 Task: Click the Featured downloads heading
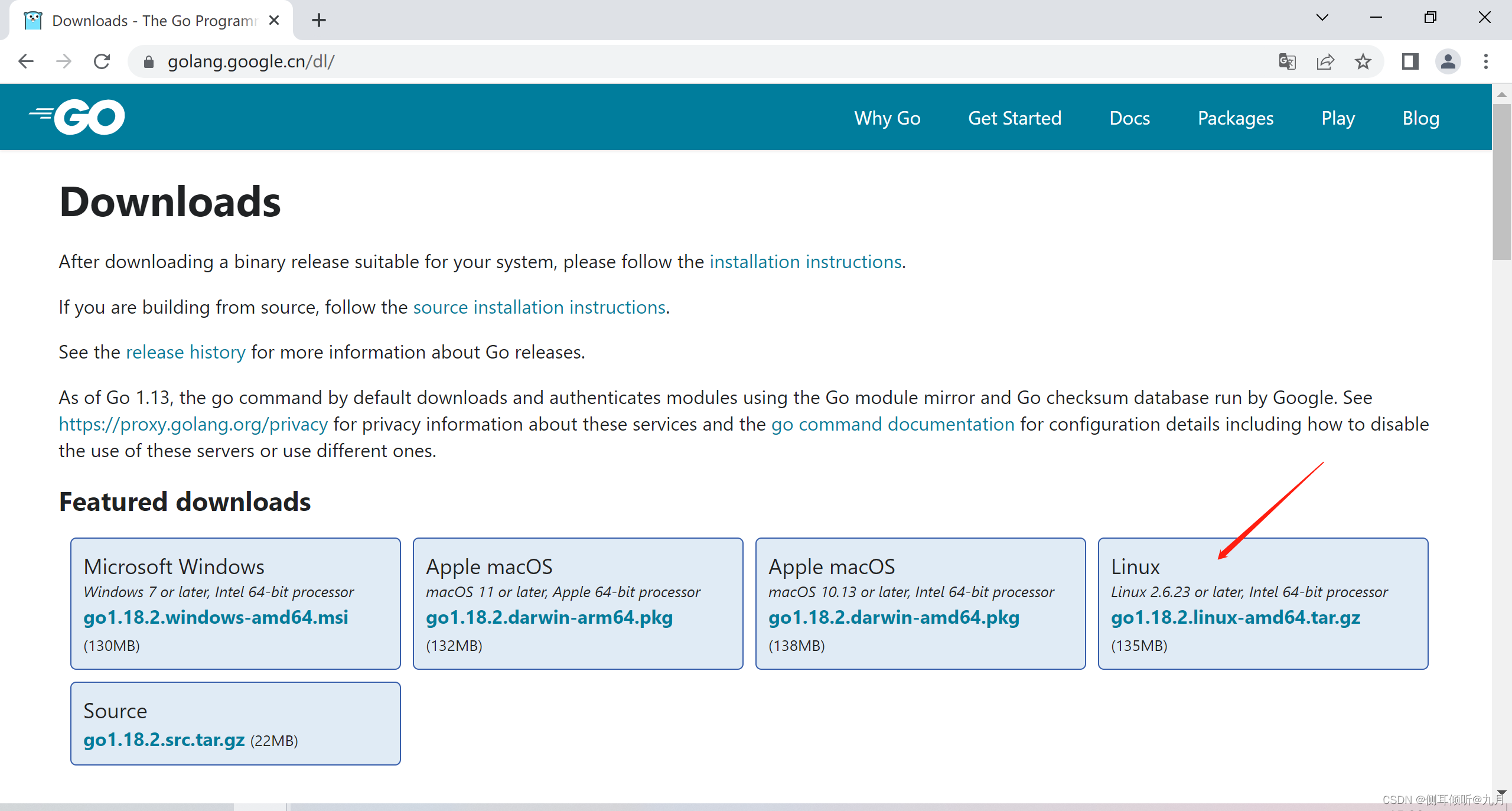pos(185,502)
